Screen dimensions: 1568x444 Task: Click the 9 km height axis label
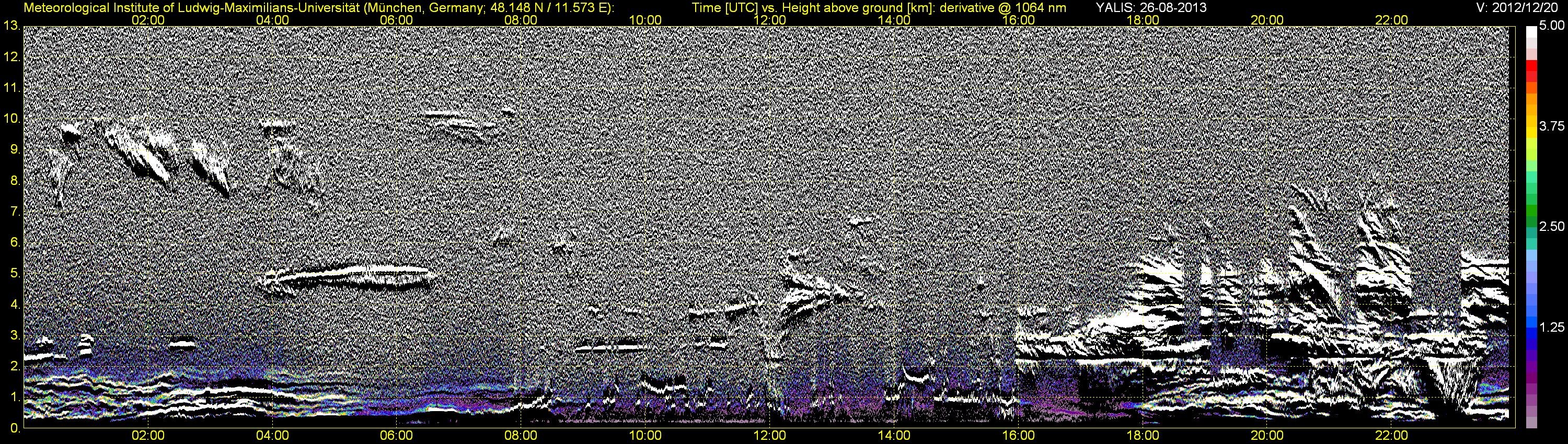[15, 149]
